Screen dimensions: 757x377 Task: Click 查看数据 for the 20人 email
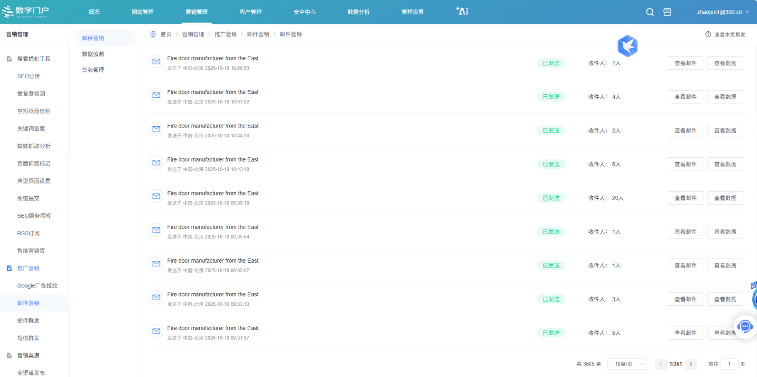pyautogui.click(x=725, y=198)
